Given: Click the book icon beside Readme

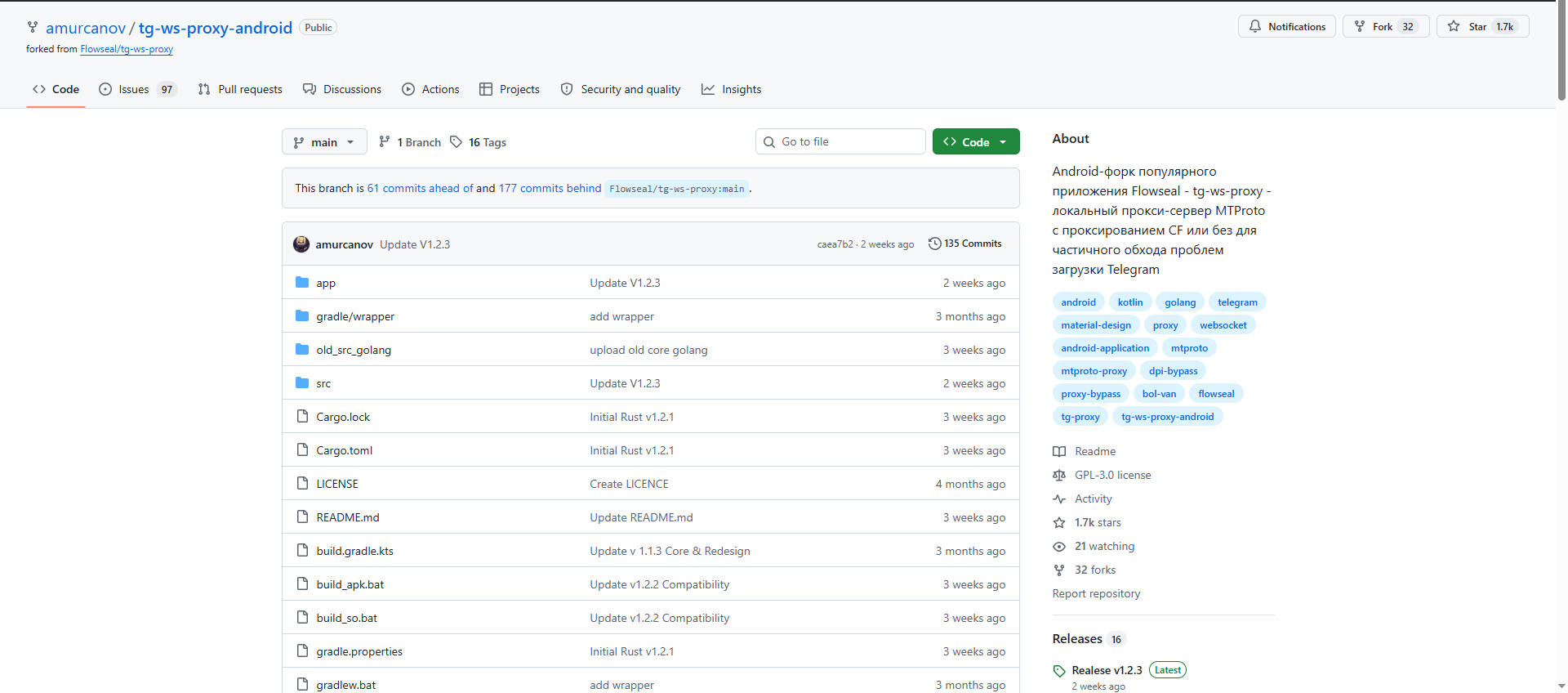Looking at the screenshot, I should click(x=1059, y=451).
